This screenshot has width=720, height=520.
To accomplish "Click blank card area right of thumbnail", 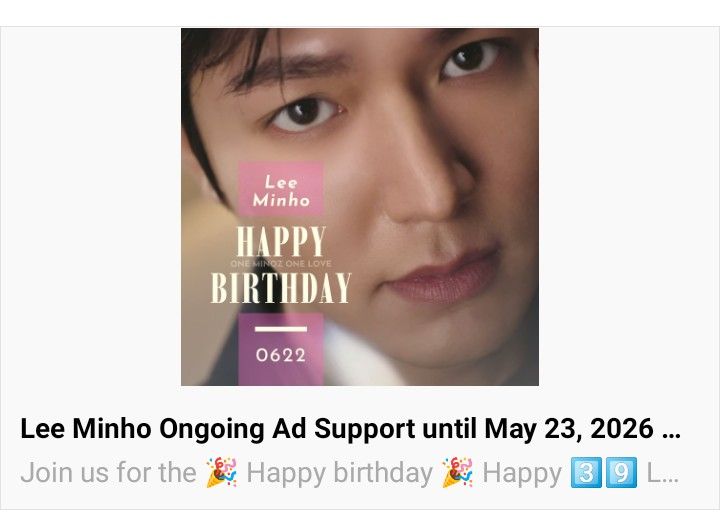I will tap(629, 207).
